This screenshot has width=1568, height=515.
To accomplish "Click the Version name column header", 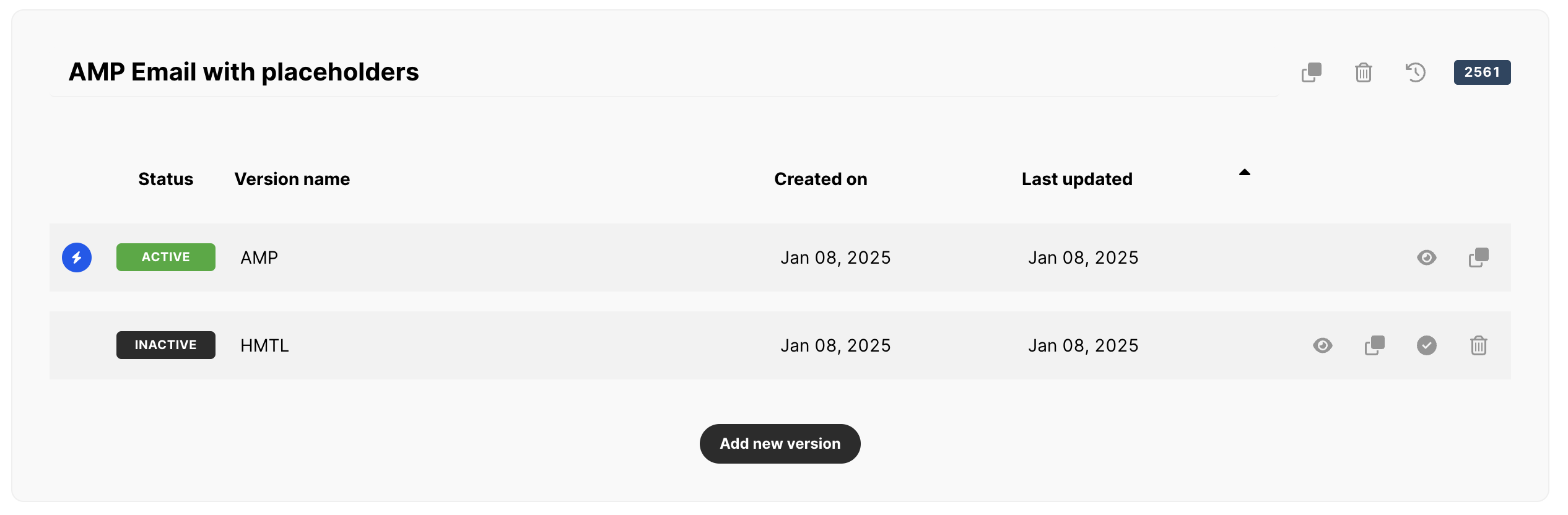I will click(292, 180).
